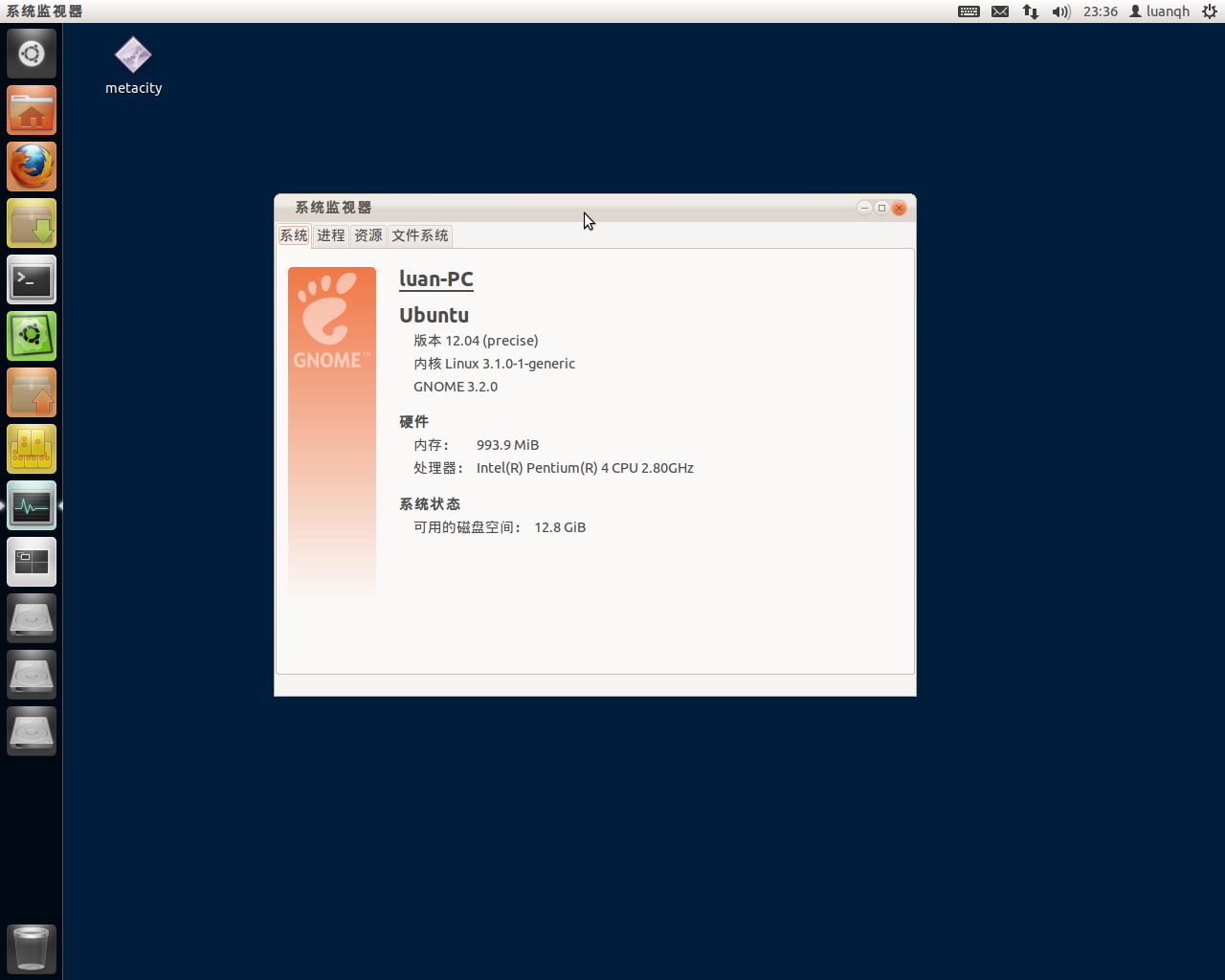The width and height of the screenshot is (1225, 980).
Task: Click the Intel(R) Pentium(R) 4 CPU text
Action: [585, 468]
